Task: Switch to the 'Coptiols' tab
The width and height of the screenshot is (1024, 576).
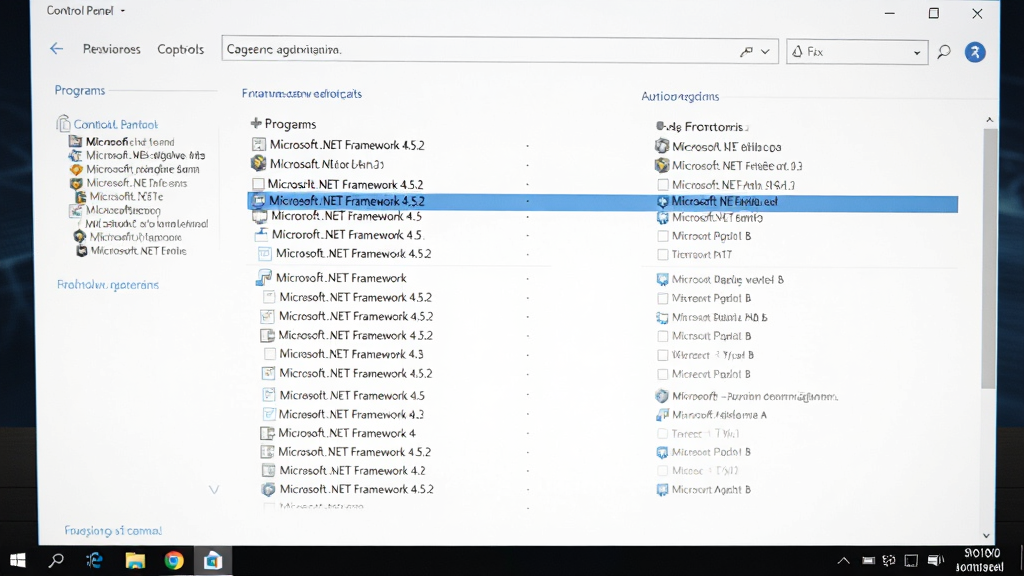Action: point(180,49)
